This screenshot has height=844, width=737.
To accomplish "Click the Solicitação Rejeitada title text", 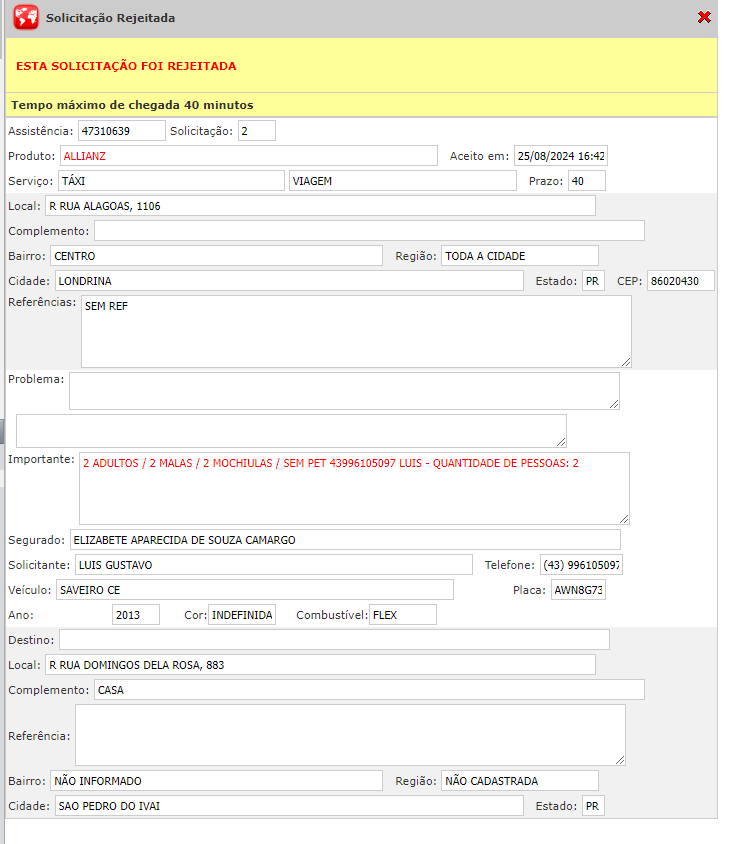I will point(110,18).
